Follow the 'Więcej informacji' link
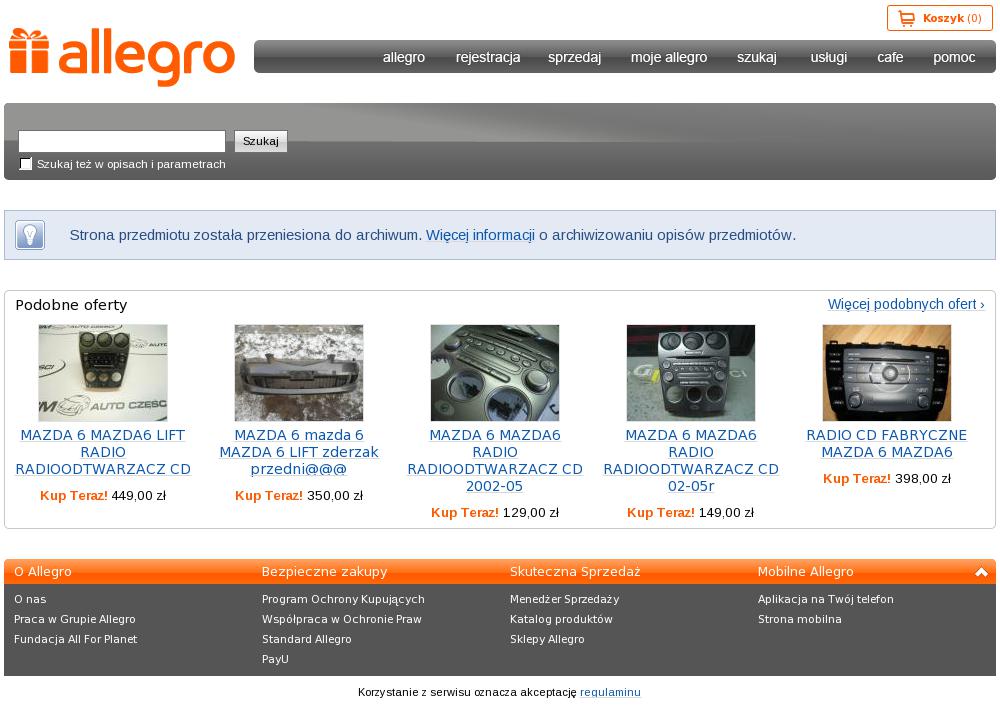 pyautogui.click(x=480, y=235)
